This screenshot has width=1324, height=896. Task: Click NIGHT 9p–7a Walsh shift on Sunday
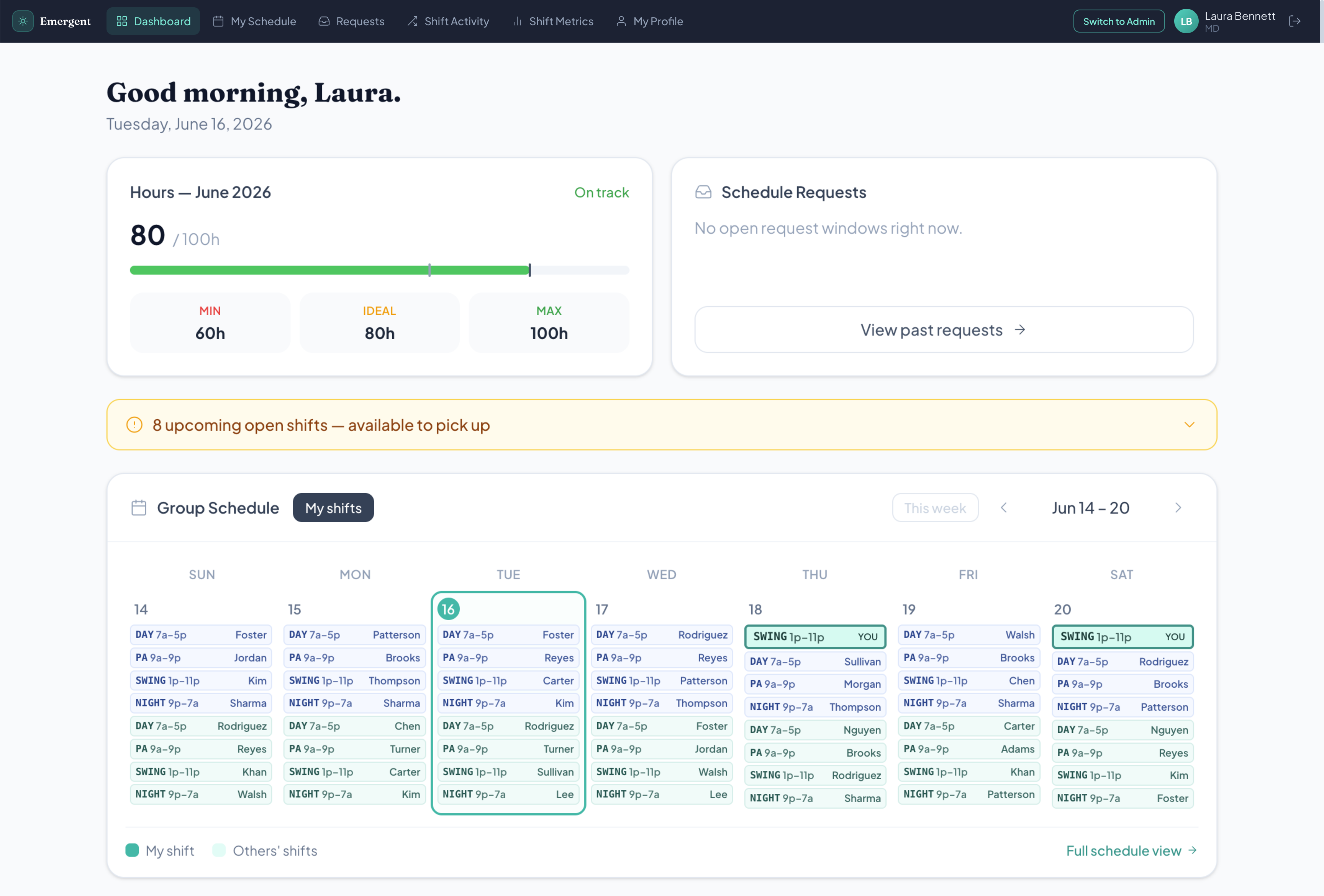click(201, 794)
